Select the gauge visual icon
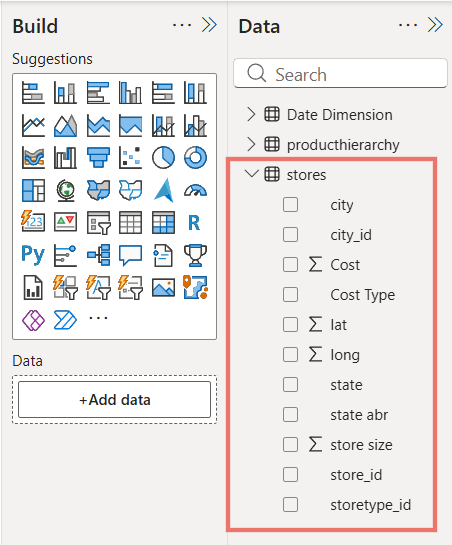The height and width of the screenshot is (545, 452). (x=195, y=190)
